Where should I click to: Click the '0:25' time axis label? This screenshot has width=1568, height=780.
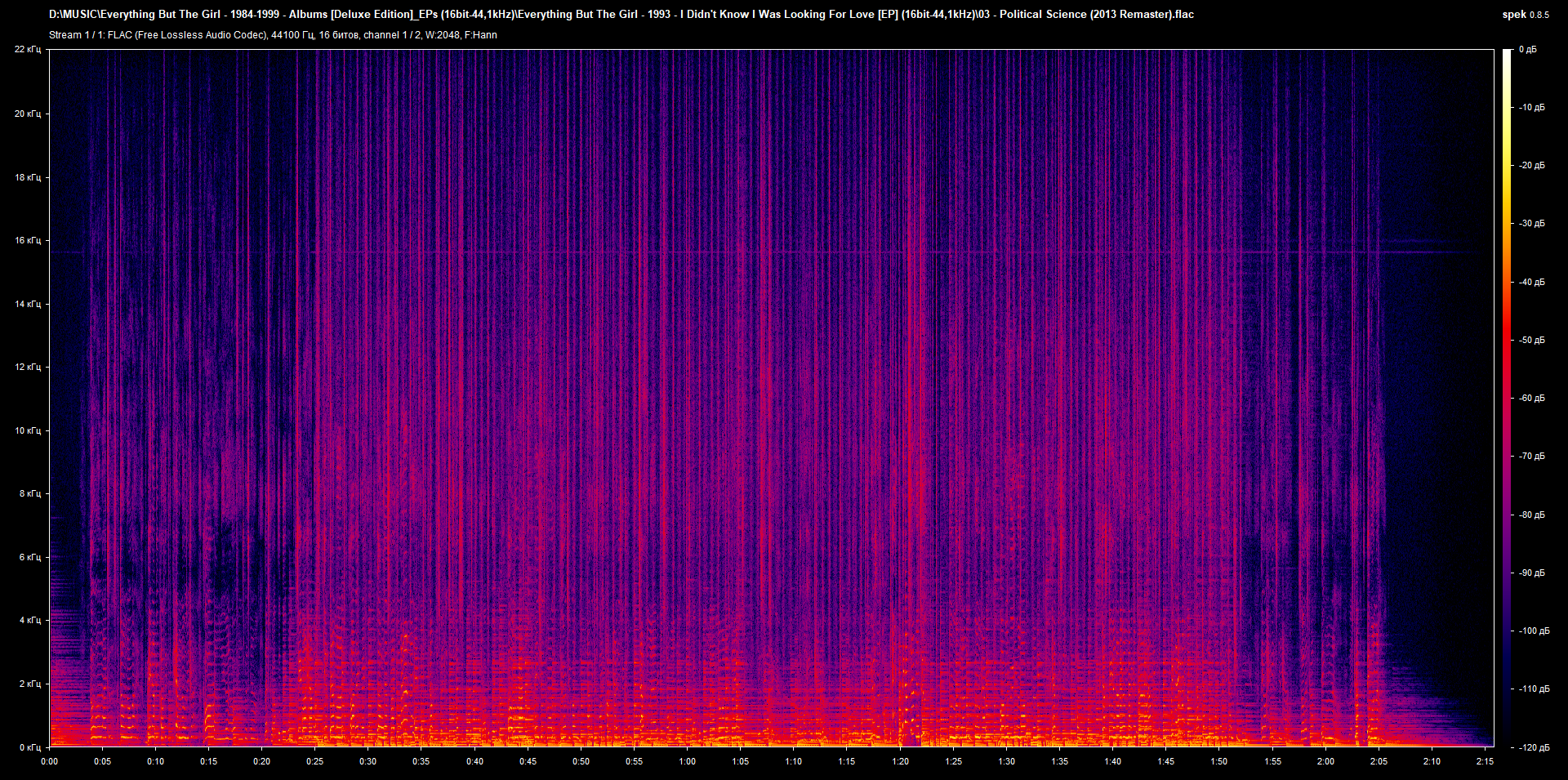click(x=315, y=761)
